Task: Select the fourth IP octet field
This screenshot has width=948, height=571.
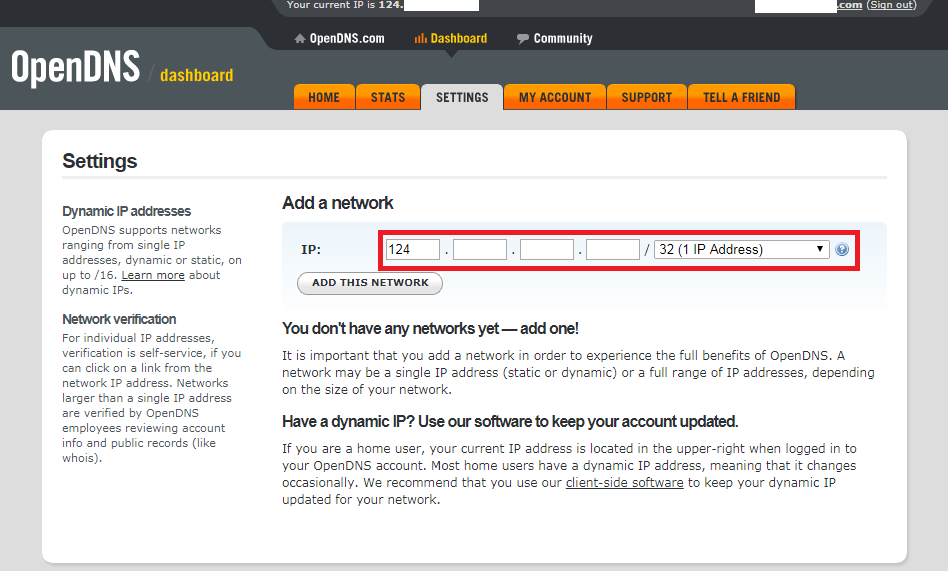Action: [x=612, y=250]
